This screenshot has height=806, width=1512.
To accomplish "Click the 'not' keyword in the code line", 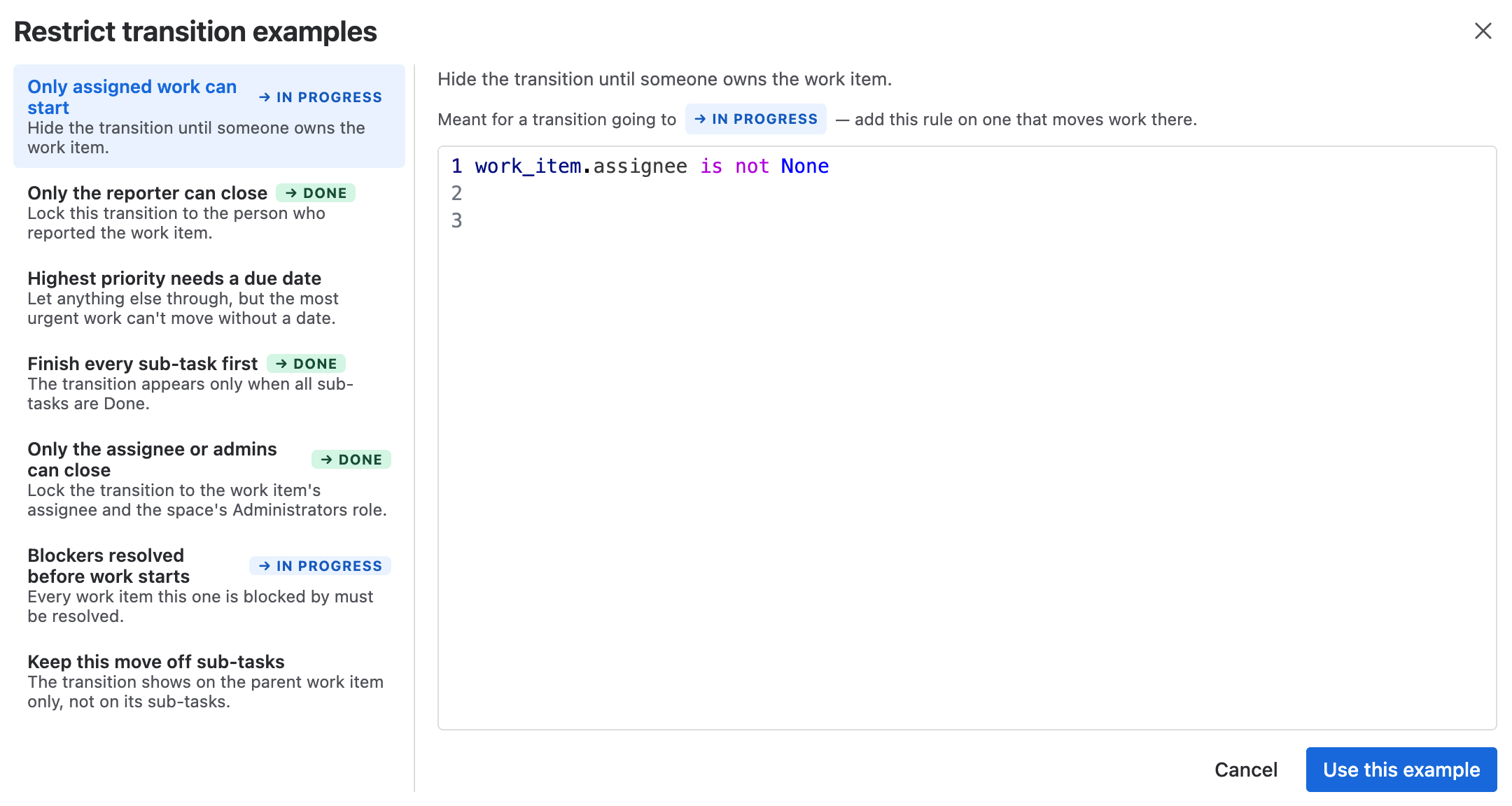I will [752, 167].
